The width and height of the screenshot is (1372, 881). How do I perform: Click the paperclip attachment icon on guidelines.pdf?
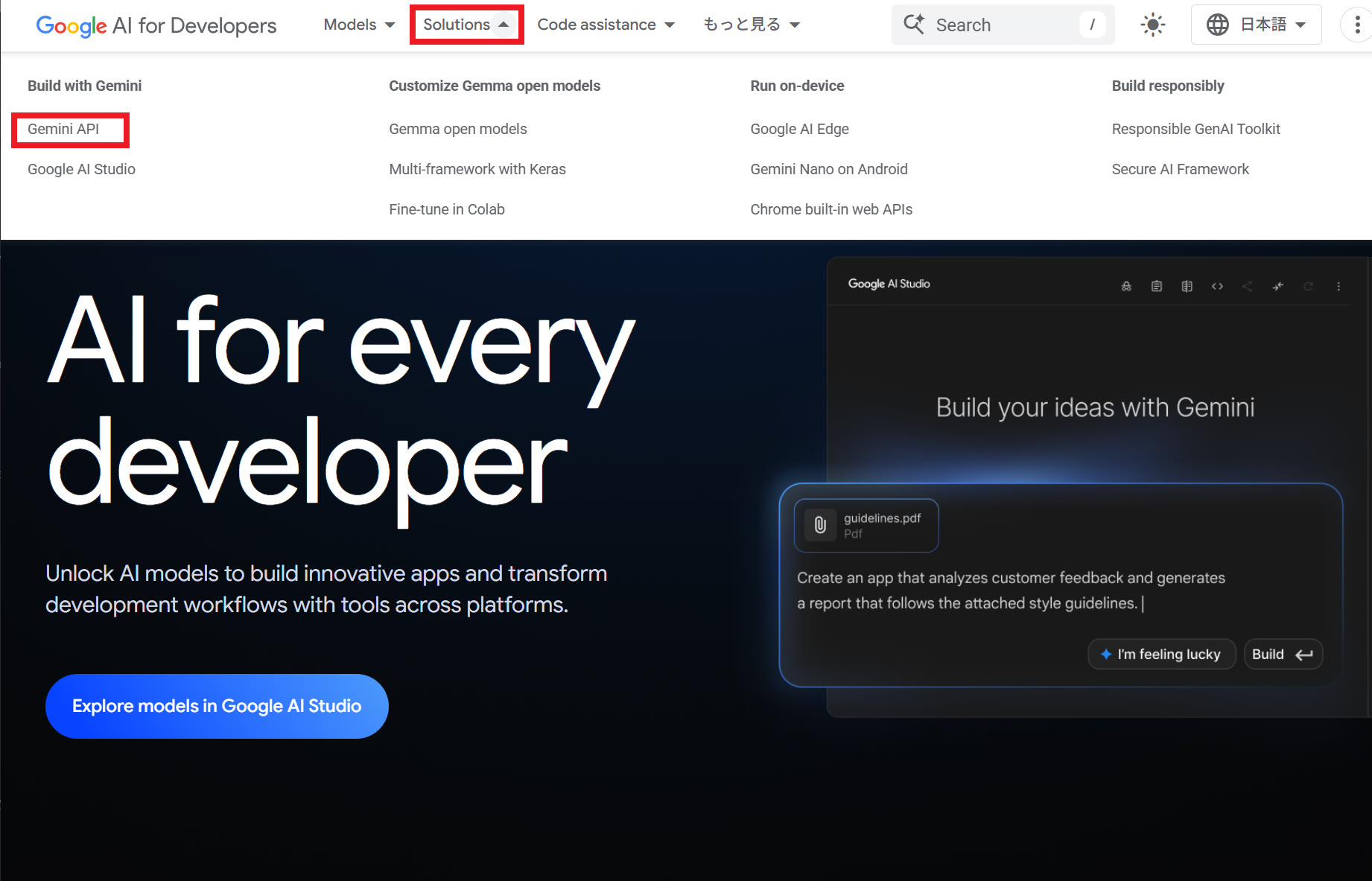(x=820, y=525)
